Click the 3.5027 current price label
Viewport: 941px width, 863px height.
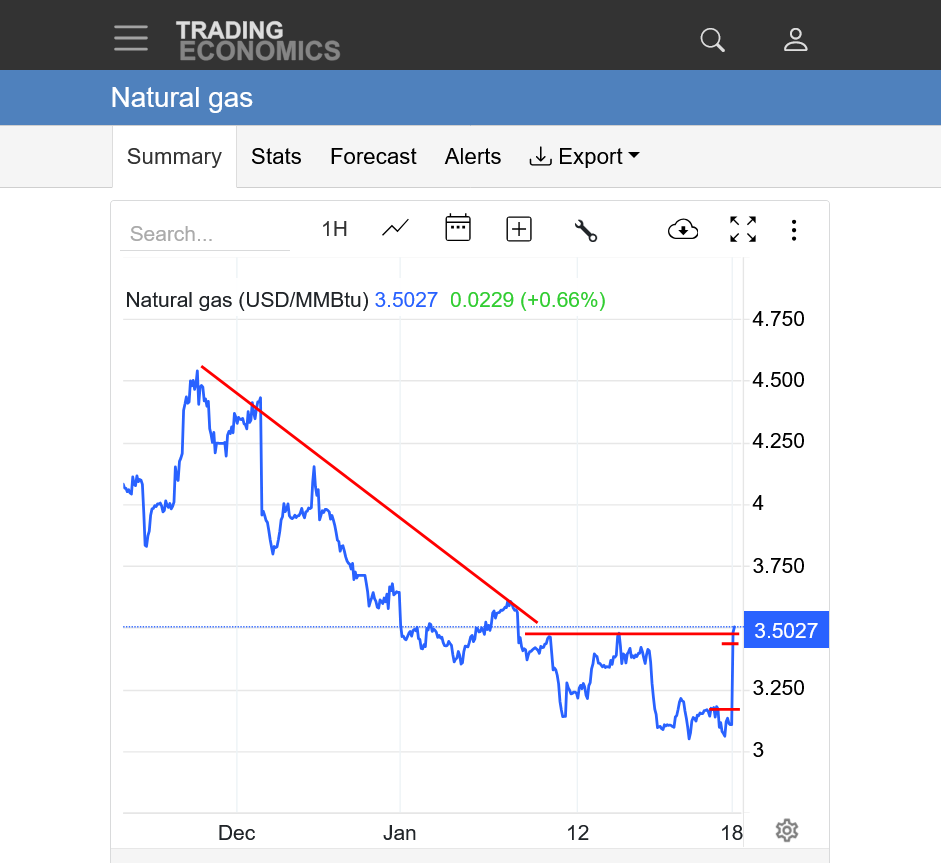[x=786, y=631]
